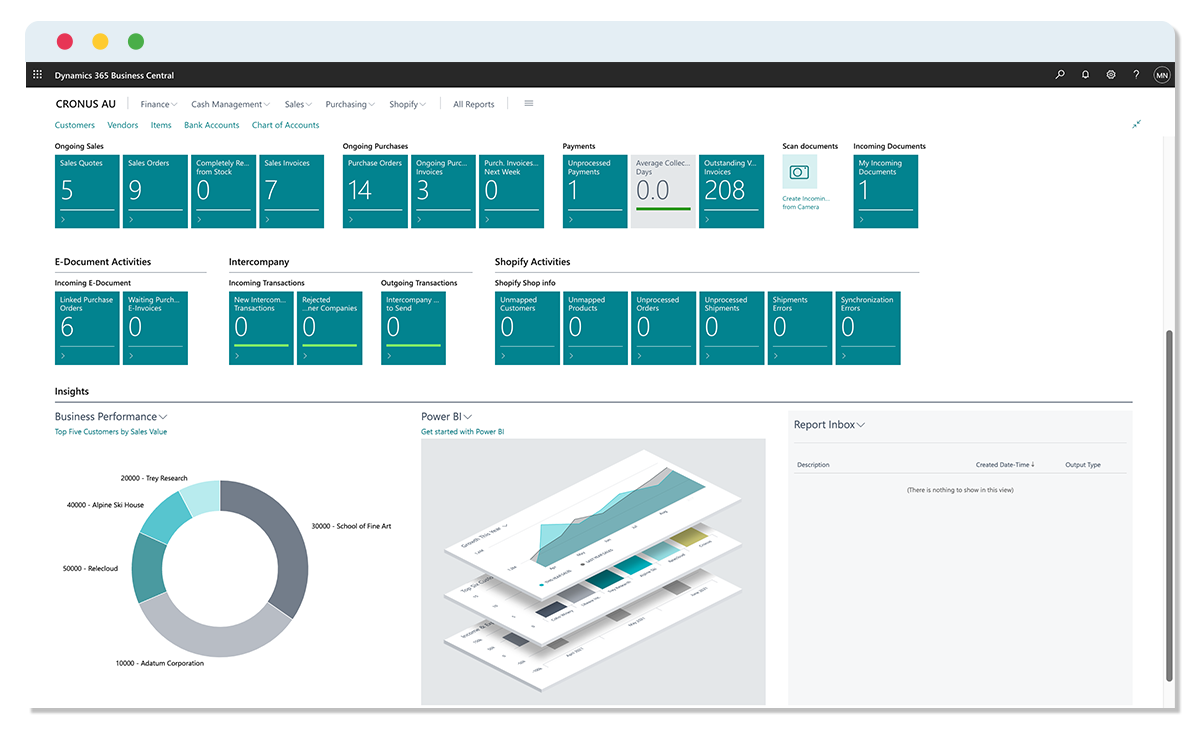Open Linked Purchase Orders tile
Screen dimensions: 1200x730
click(x=87, y=328)
